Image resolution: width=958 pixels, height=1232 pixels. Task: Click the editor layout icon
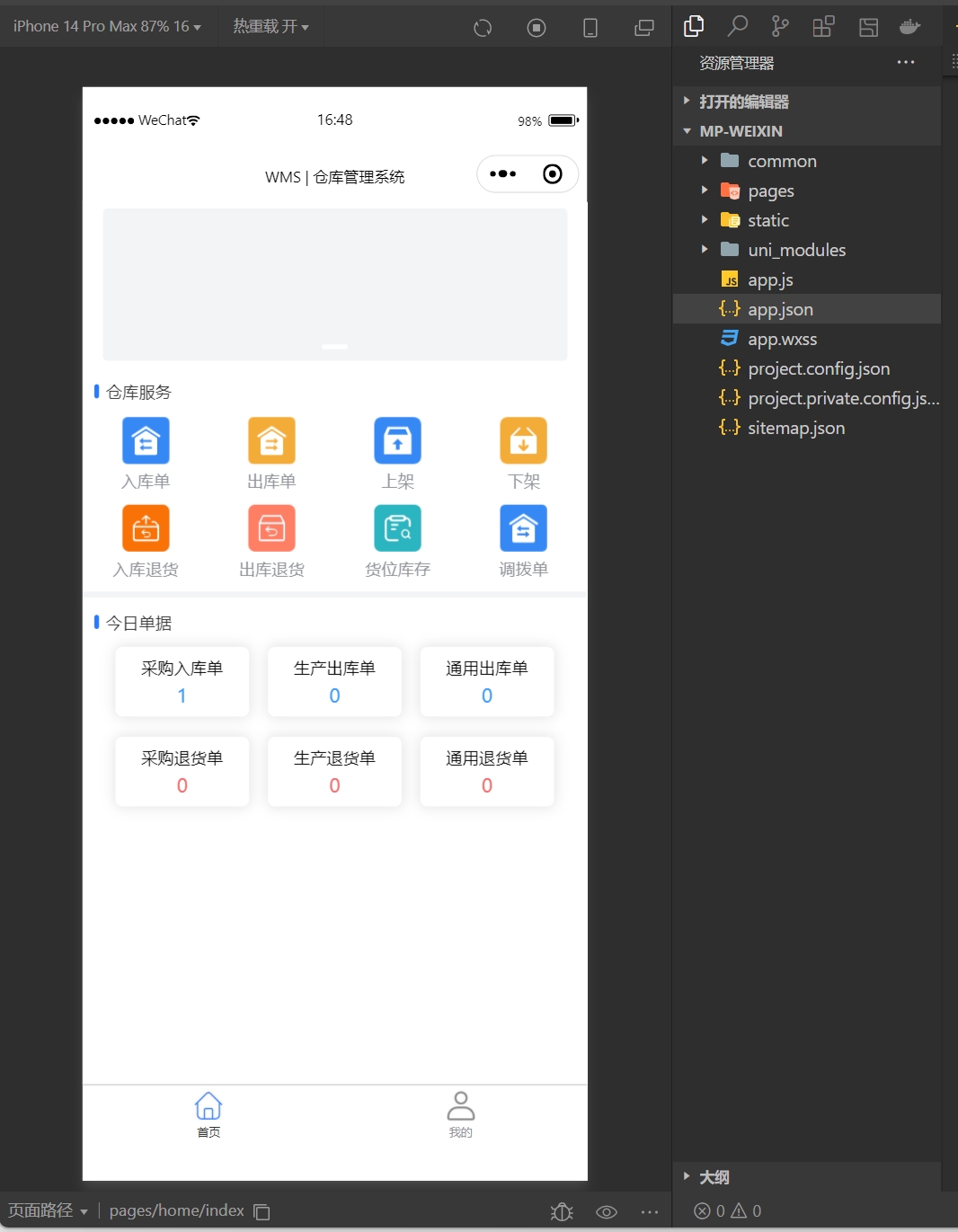click(x=868, y=27)
